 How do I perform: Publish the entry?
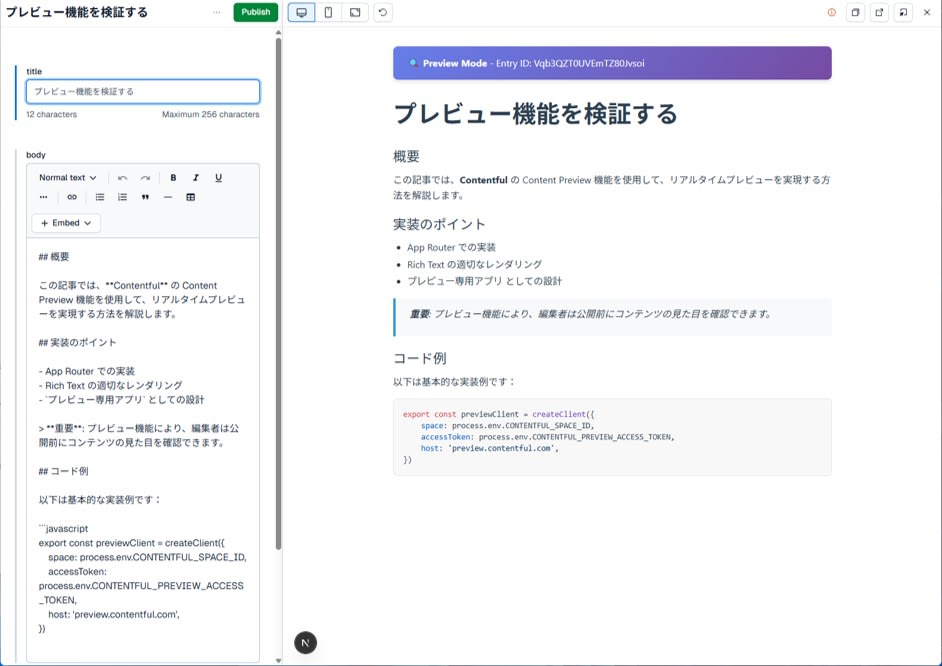tap(256, 12)
